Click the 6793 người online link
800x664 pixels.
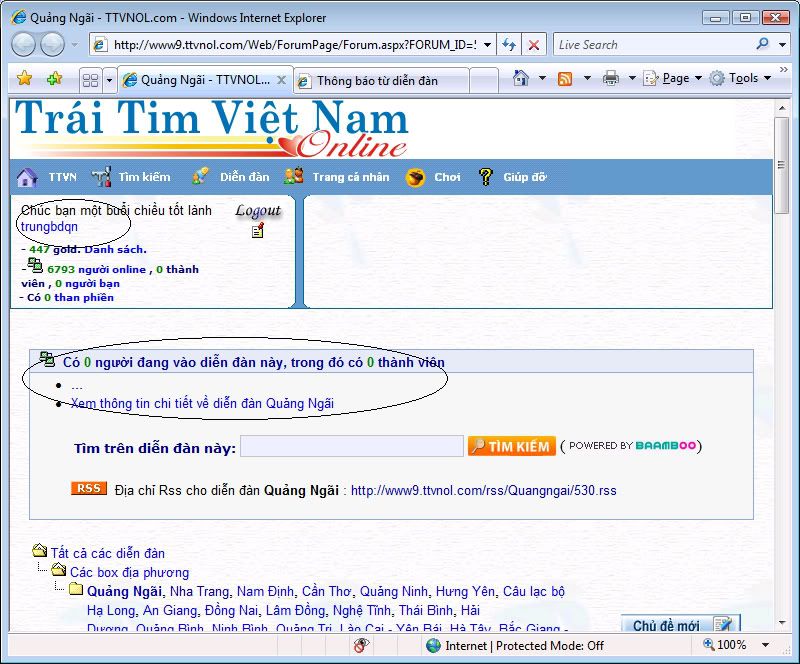pyautogui.click(x=96, y=269)
